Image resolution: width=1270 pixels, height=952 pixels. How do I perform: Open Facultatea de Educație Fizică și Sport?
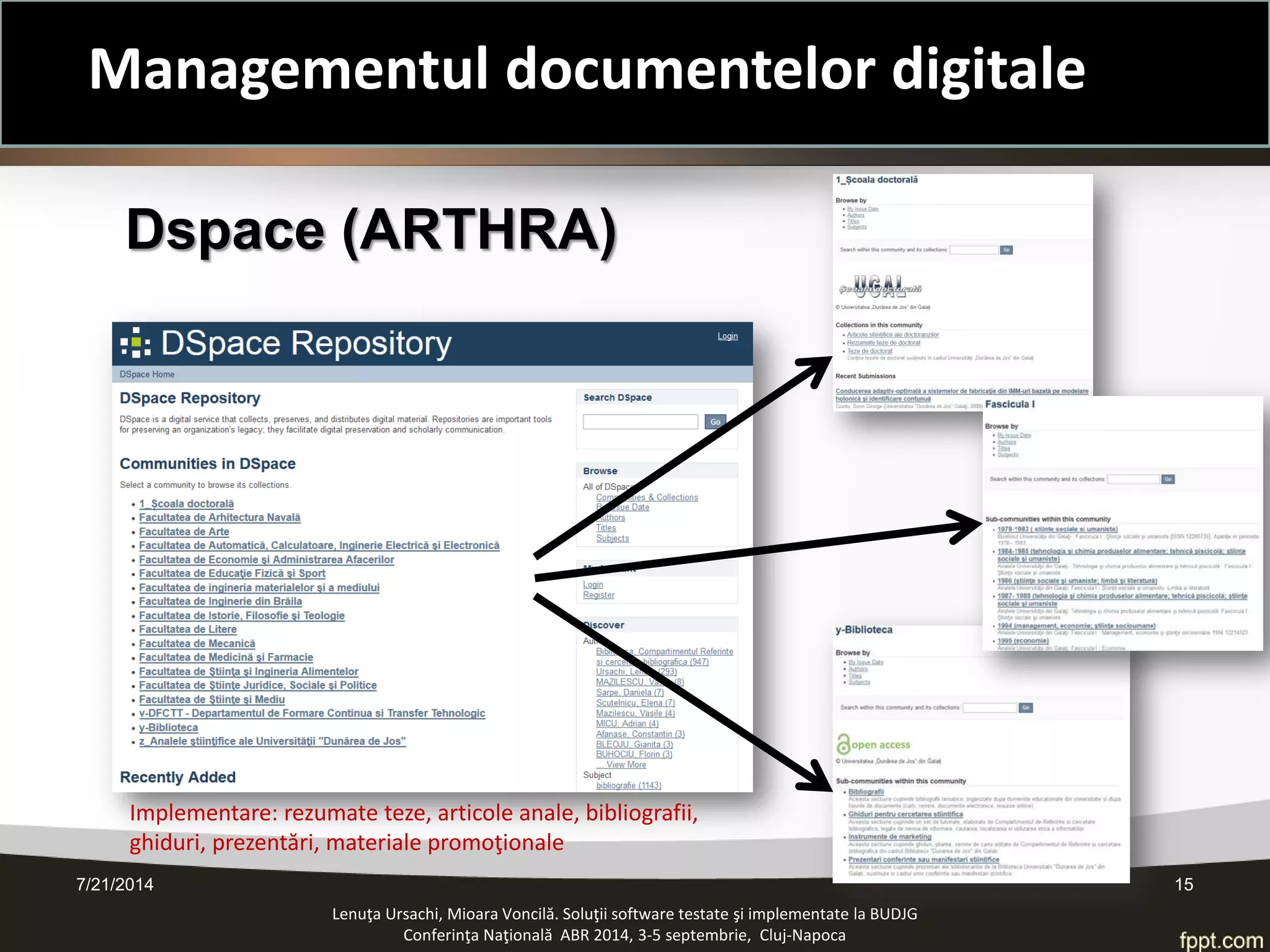(x=233, y=573)
